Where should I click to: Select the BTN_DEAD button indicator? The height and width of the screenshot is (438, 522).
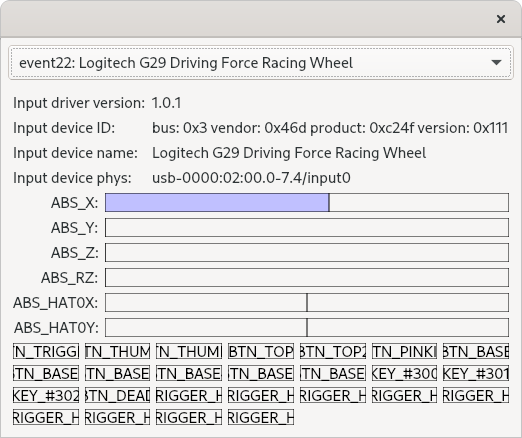point(118,395)
